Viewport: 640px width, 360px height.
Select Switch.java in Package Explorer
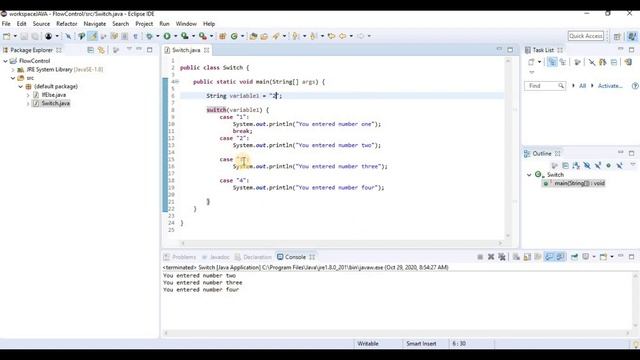point(56,103)
